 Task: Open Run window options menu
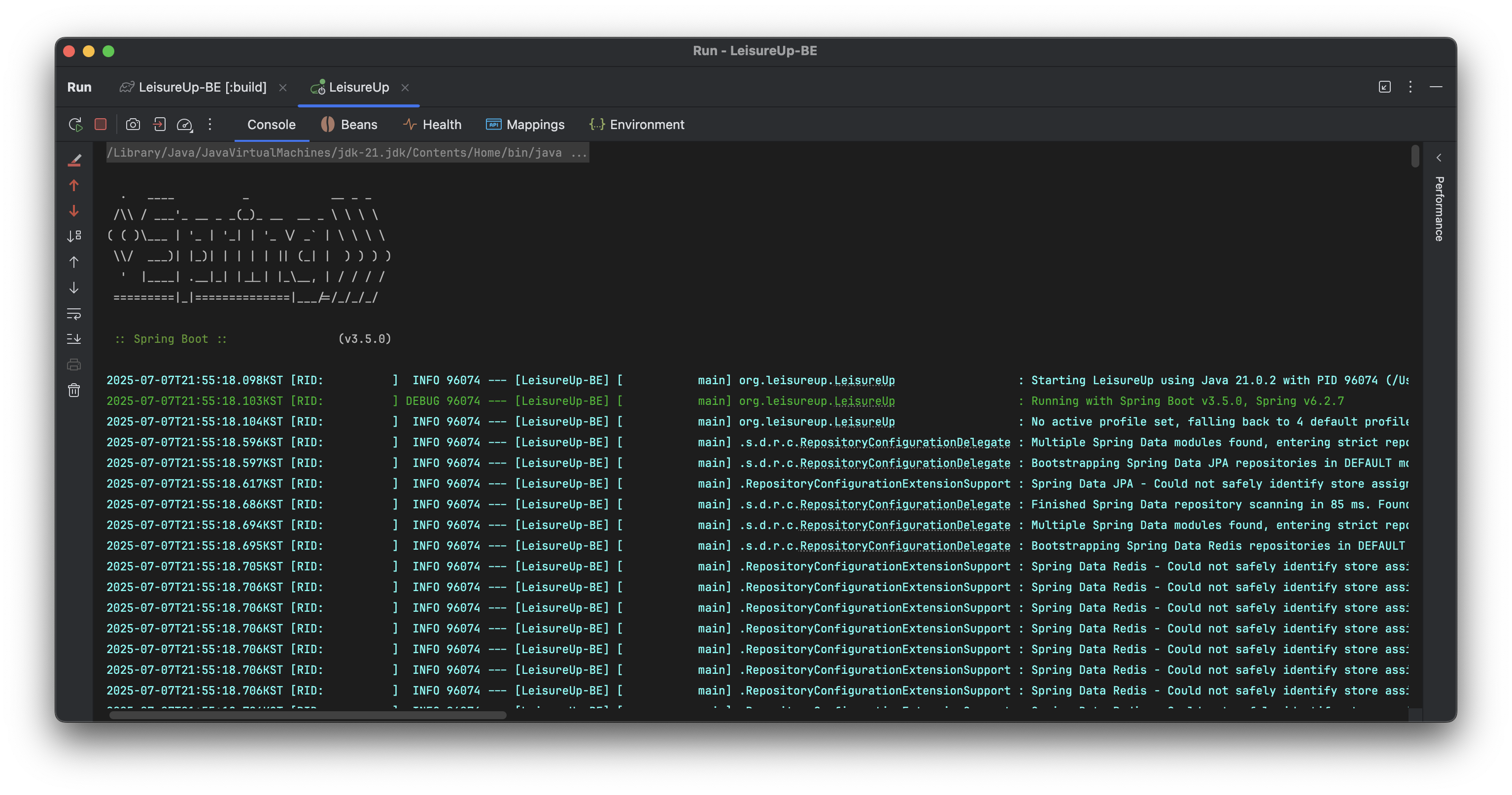tap(1410, 87)
